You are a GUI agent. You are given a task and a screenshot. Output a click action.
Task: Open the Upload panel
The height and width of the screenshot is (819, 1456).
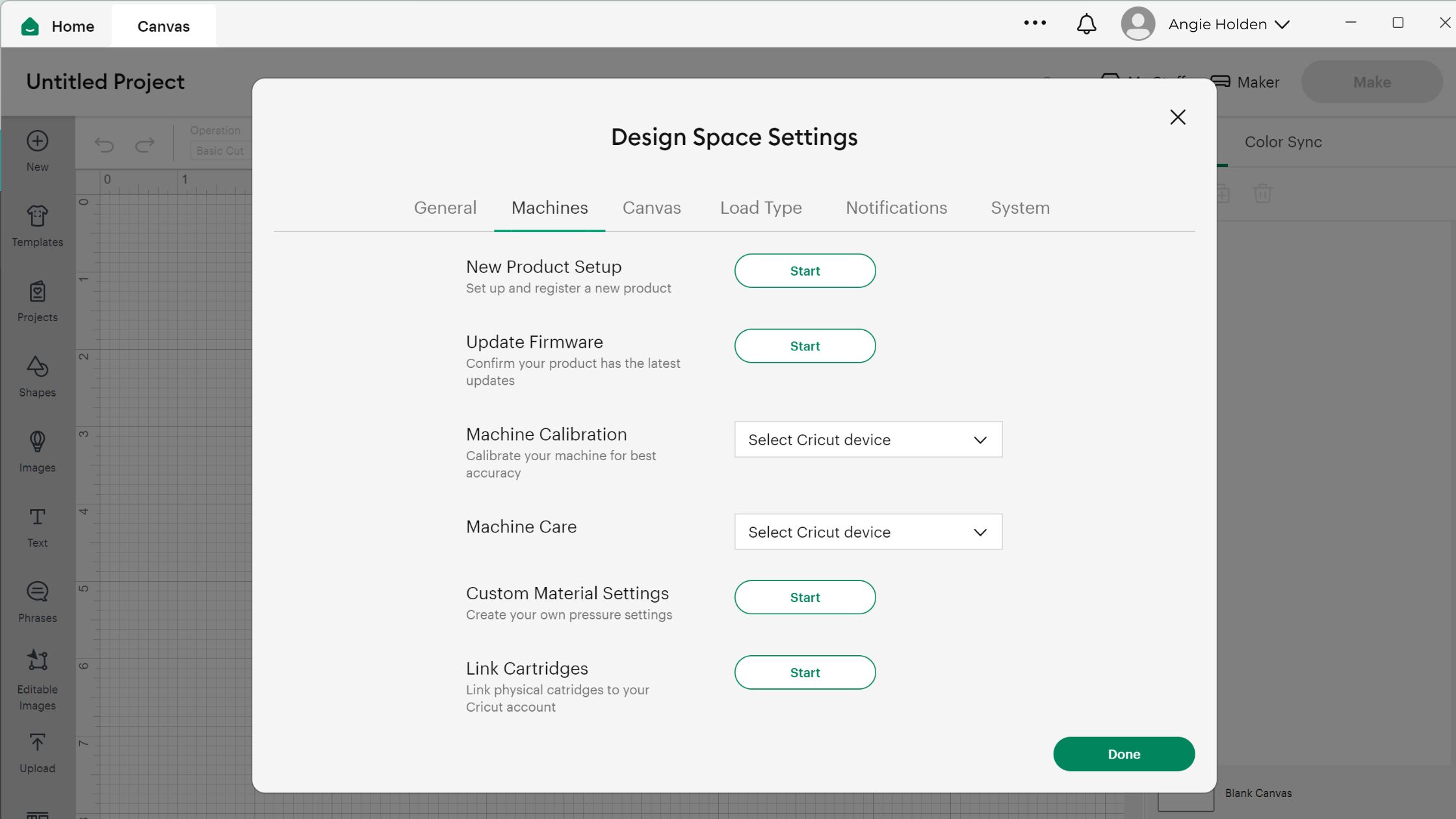click(x=36, y=751)
